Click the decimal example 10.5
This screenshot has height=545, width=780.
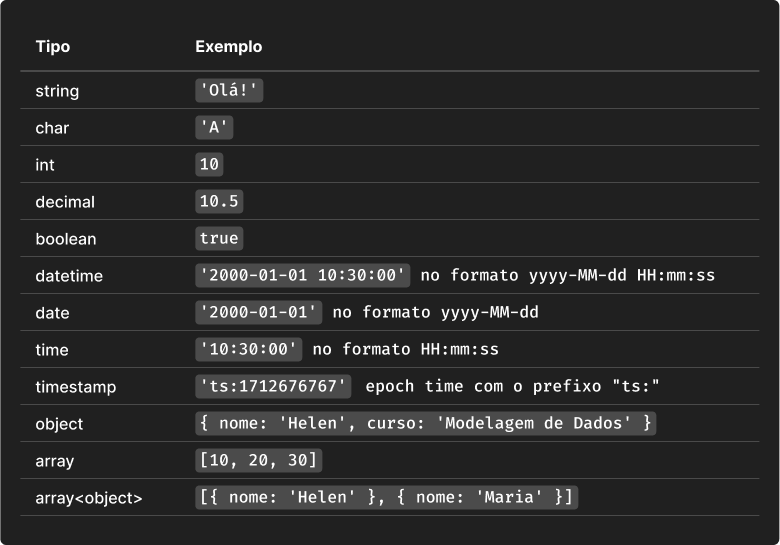point(219,202)
